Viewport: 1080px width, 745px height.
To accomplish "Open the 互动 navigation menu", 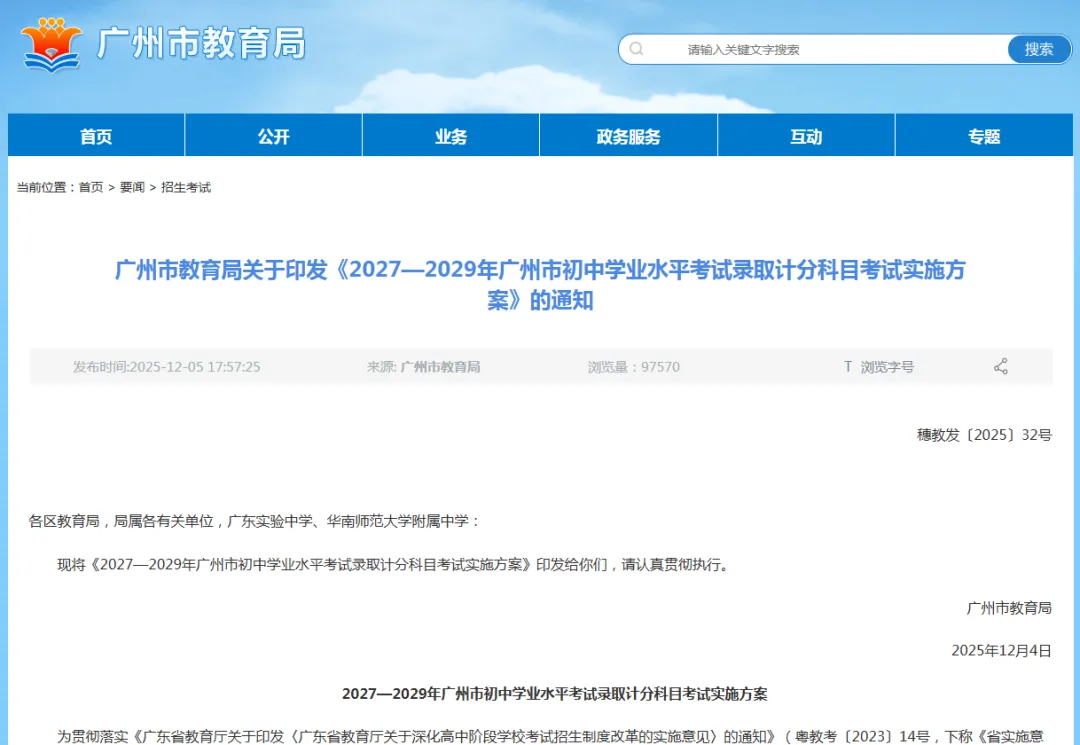I will point(806,135).
